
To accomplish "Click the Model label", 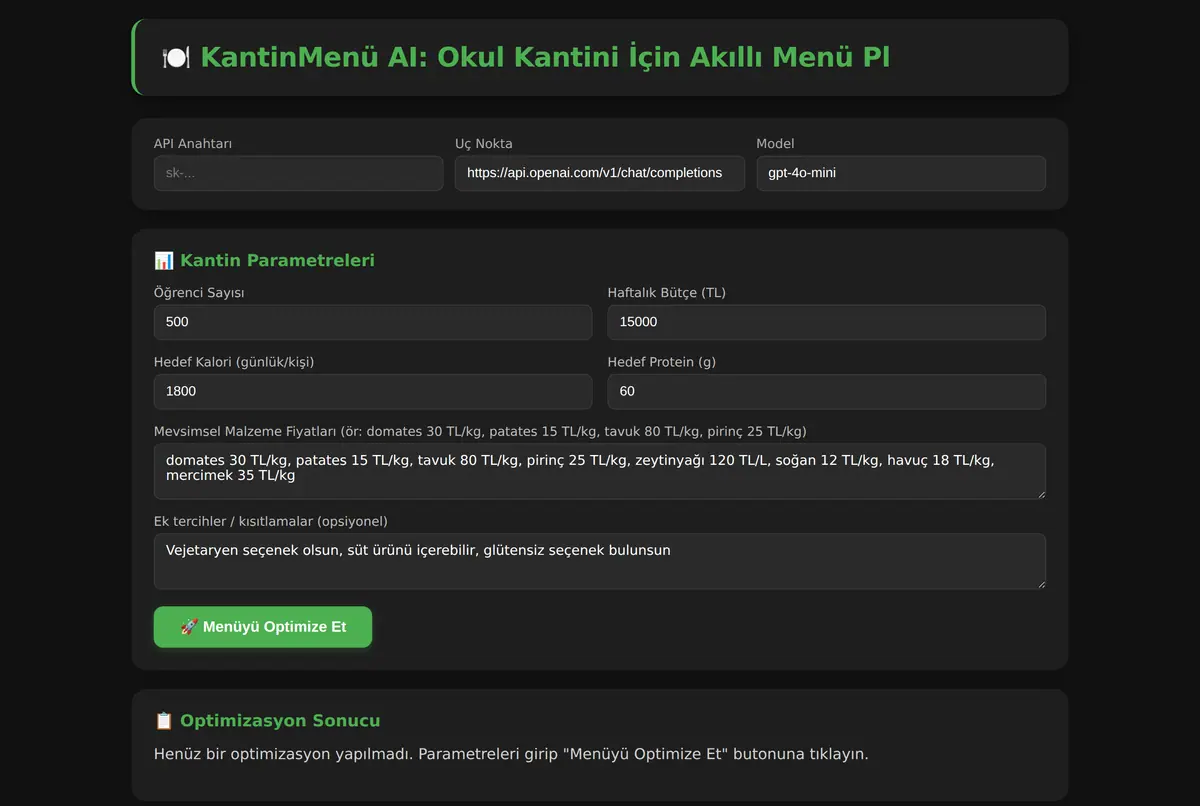I will tap(775, 144).
